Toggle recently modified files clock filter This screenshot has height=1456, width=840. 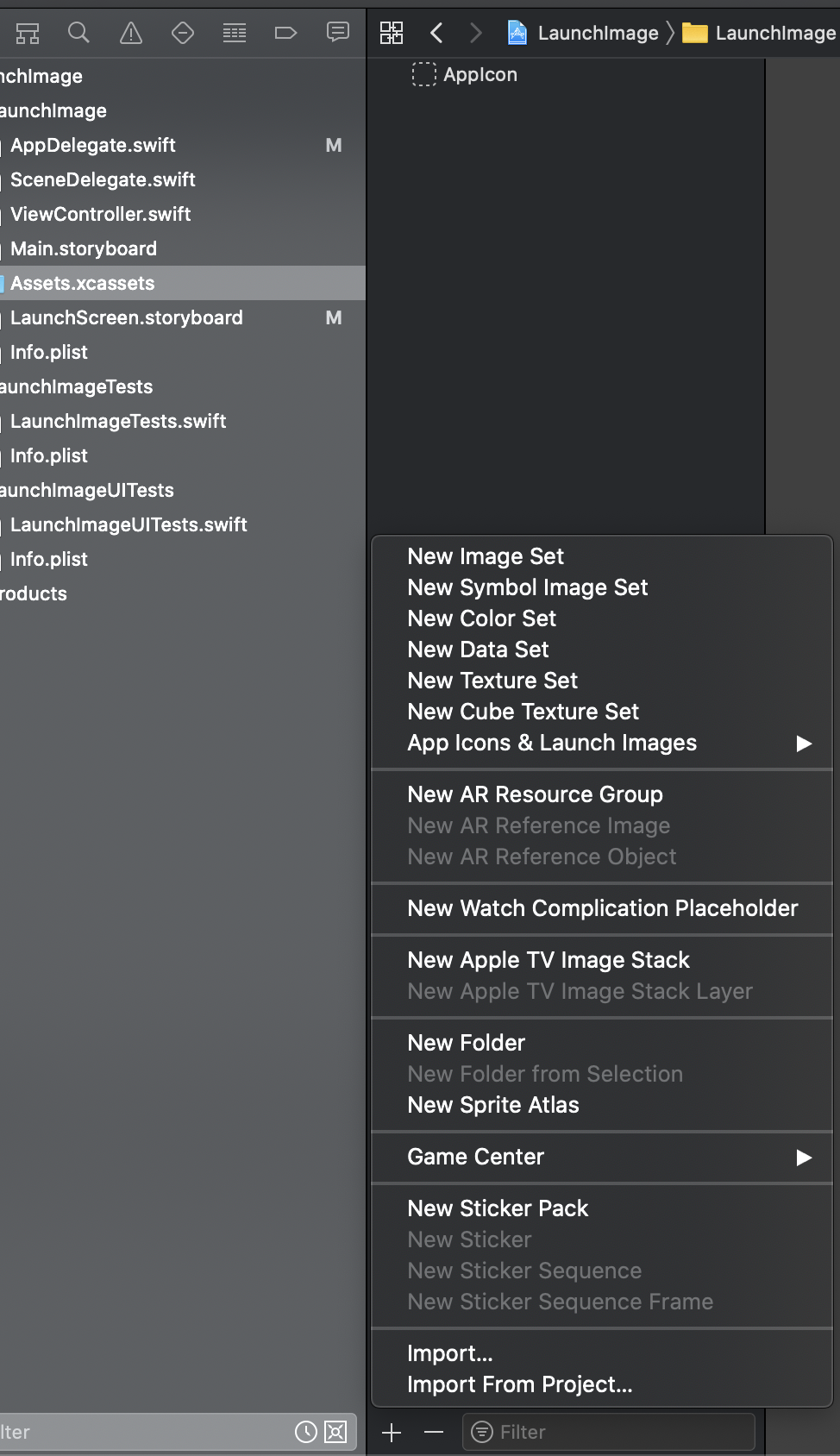coord(306,1432)
